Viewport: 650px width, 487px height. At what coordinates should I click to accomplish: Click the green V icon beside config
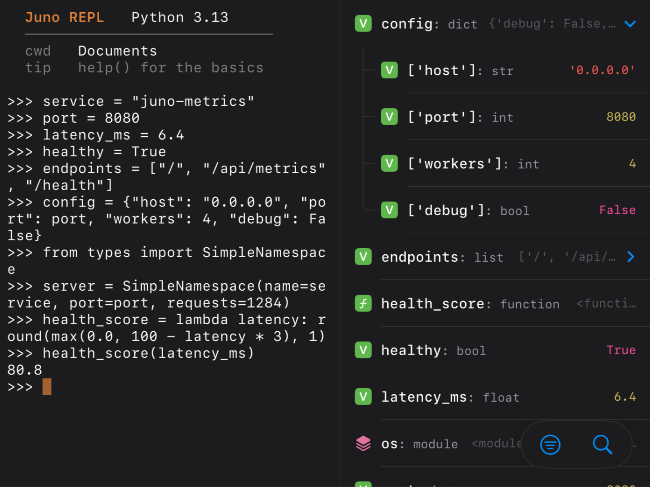(x=363, y=24)
